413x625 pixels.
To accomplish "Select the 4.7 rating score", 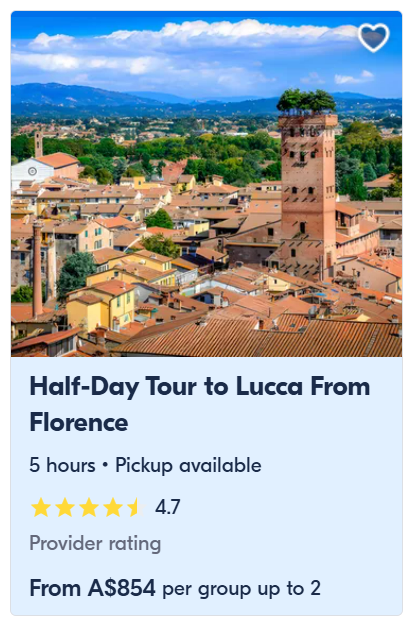I will [x=167, y=507].
